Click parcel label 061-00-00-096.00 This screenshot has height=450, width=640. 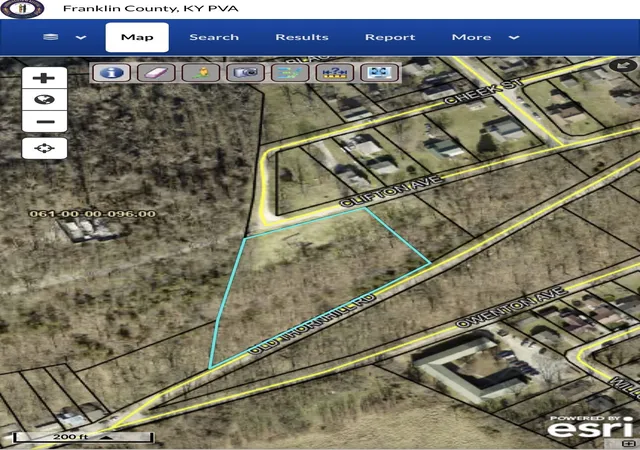93,214
